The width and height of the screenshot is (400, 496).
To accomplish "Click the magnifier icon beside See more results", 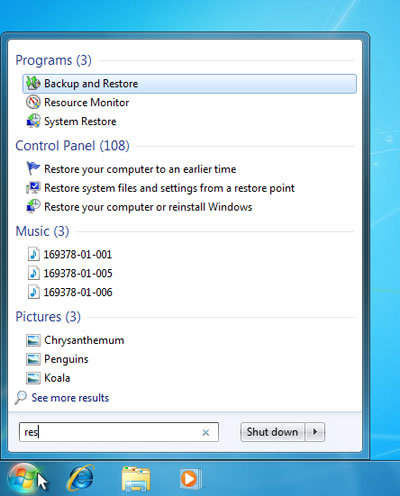I will 21,397.
